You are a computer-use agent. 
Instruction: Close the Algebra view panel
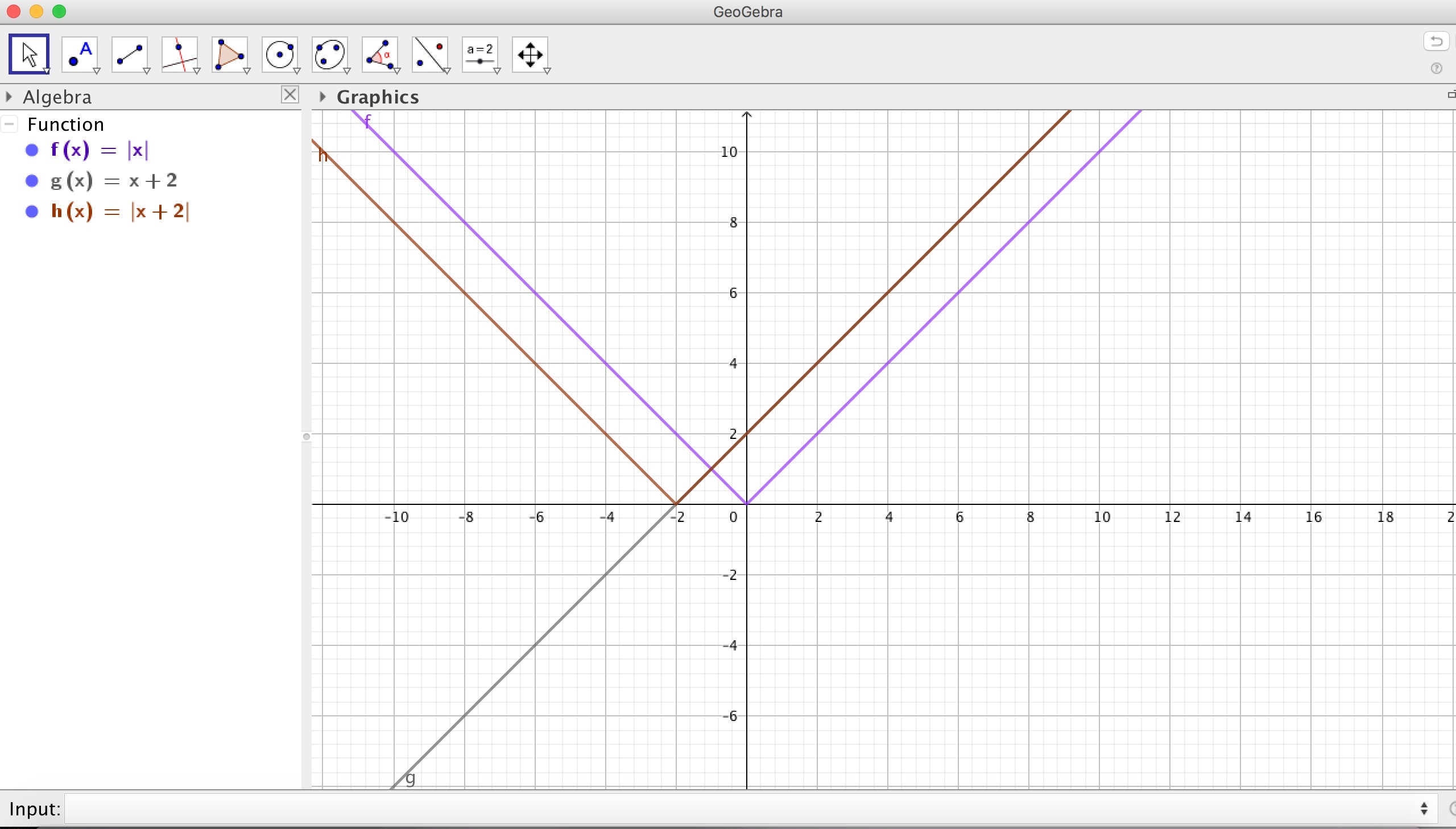click(290, 94)
